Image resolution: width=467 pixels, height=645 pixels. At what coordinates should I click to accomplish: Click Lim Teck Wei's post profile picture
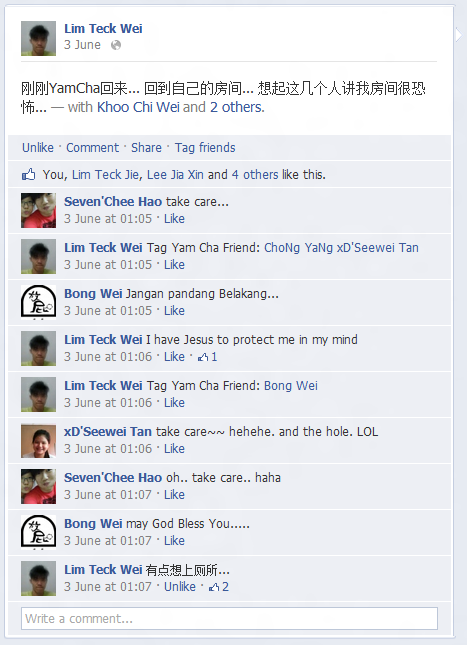39,38
